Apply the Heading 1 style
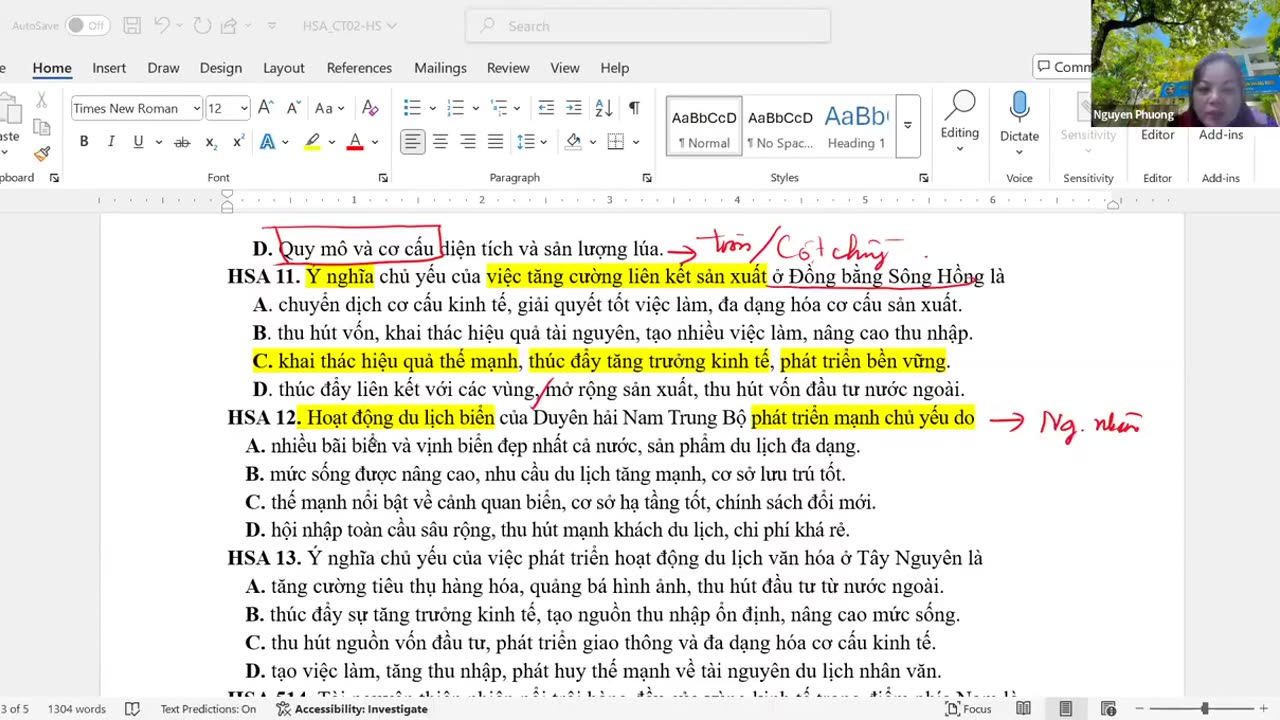1280x720 pixels. tap(856, 126)
